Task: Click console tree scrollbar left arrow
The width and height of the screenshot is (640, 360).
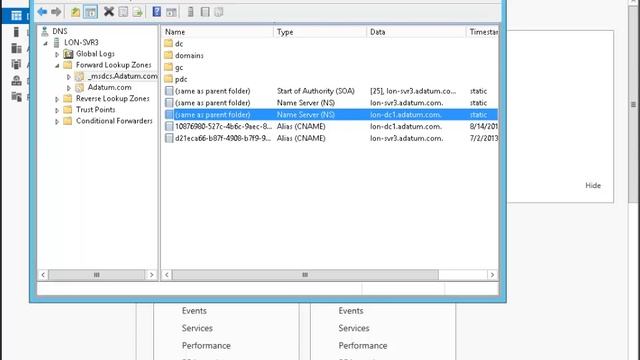Action: tap(43, 275)
